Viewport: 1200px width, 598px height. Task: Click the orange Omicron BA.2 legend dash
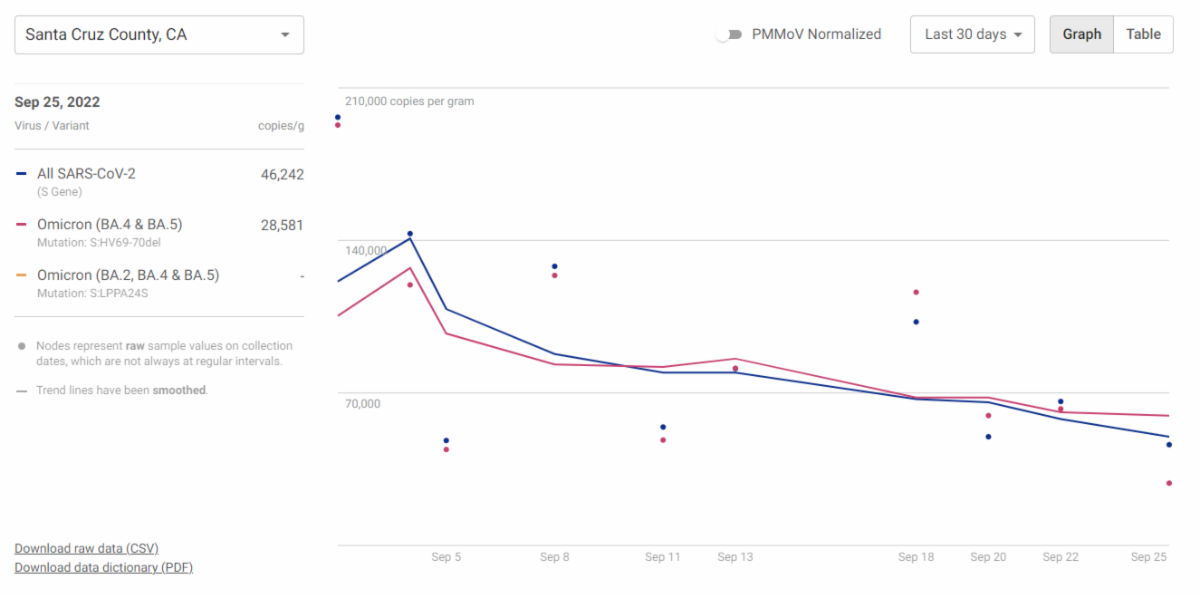coord(22,275)
